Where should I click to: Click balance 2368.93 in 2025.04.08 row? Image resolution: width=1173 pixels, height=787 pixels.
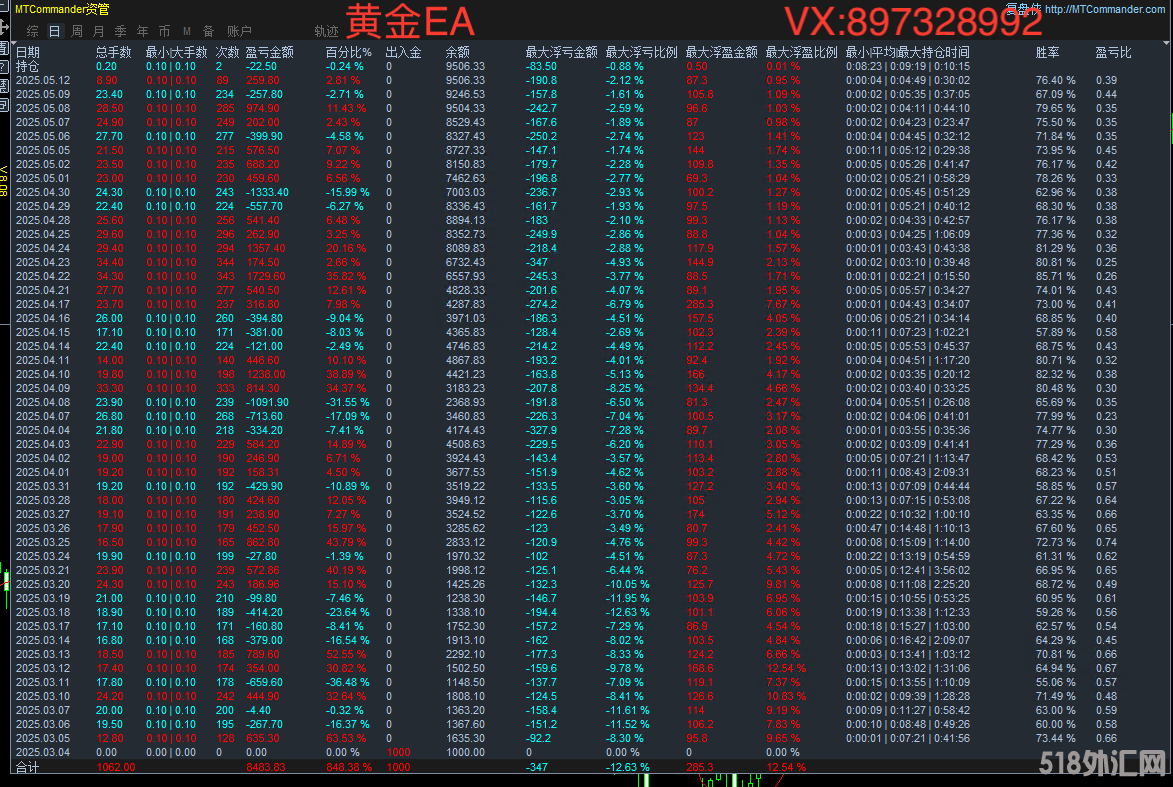click(465, 402)
